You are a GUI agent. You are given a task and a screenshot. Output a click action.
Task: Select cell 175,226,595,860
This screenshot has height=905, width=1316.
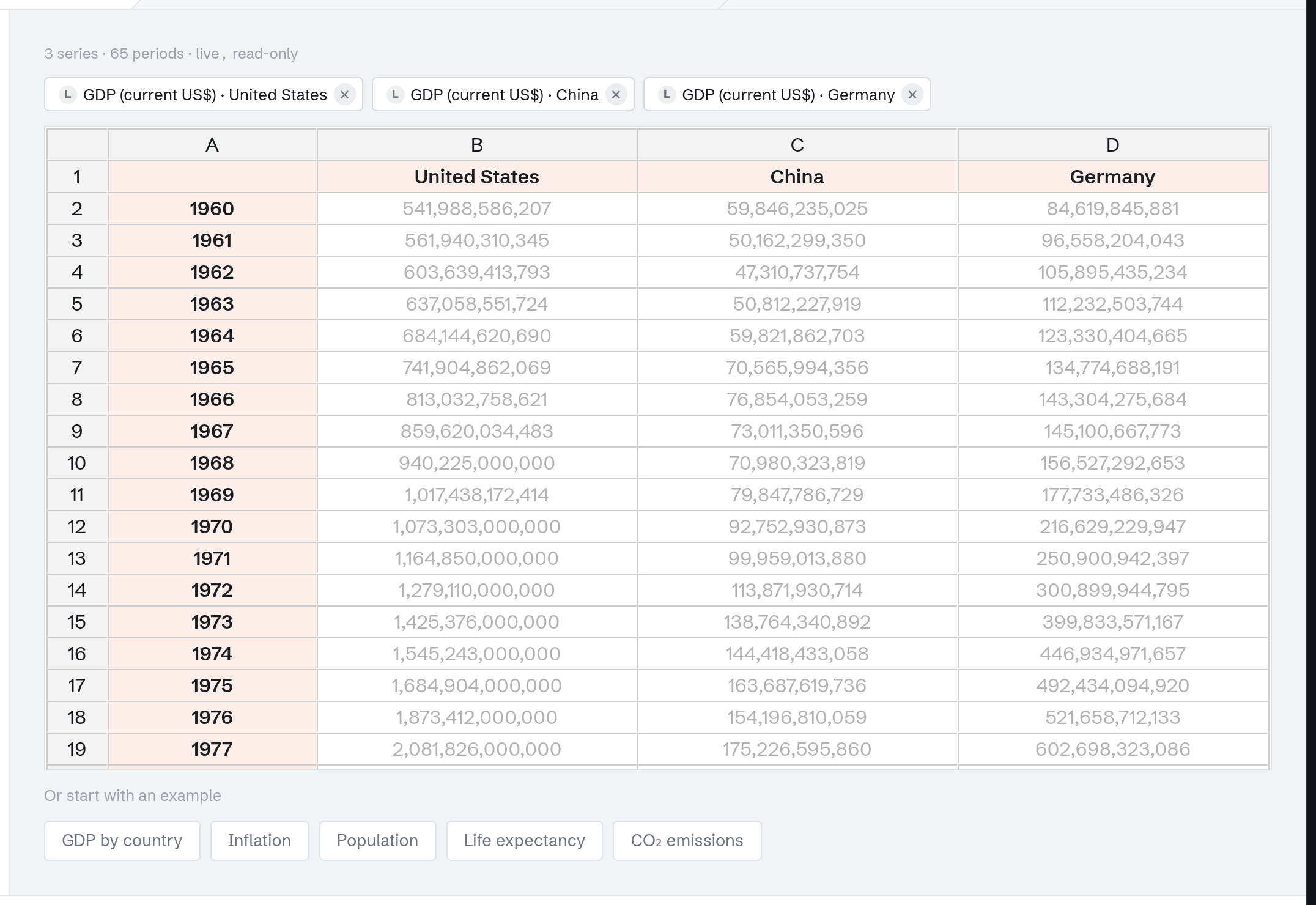[x=797, y=749]
